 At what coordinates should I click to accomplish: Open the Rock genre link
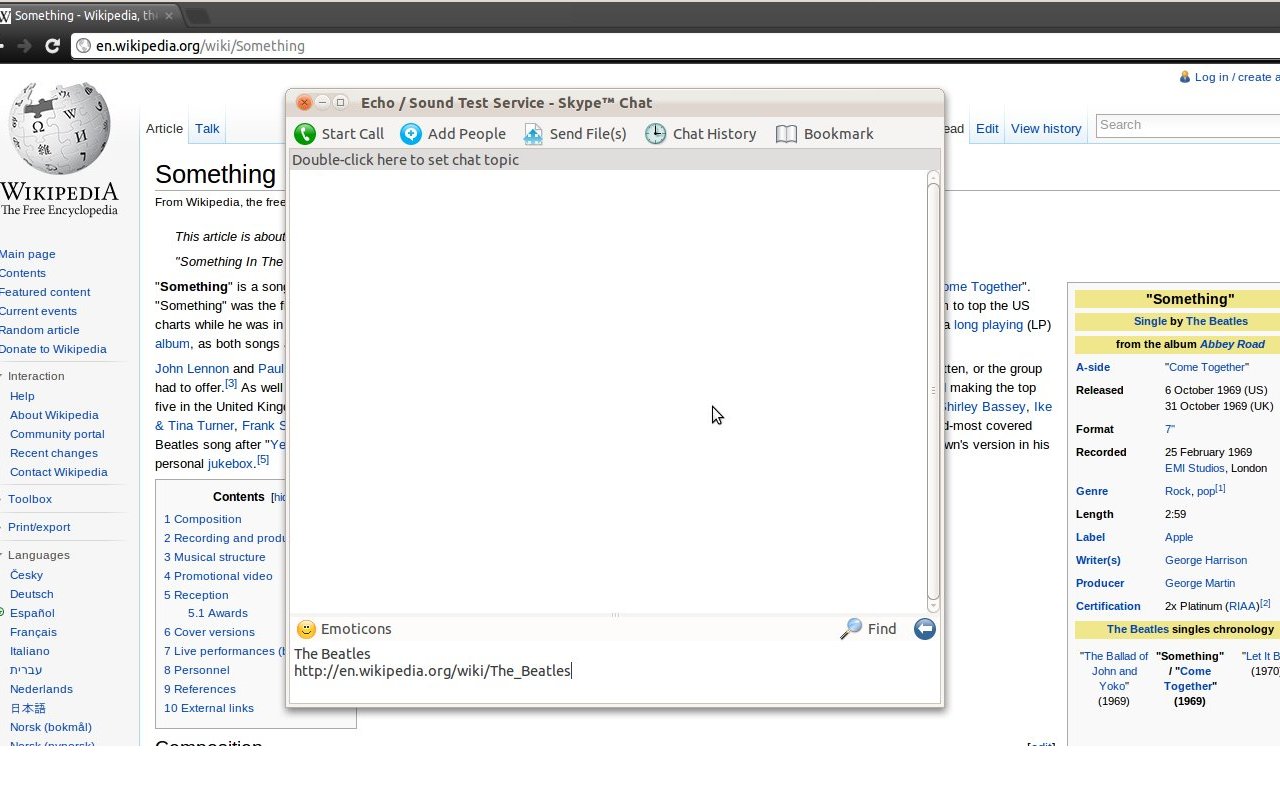point(1178,491)
